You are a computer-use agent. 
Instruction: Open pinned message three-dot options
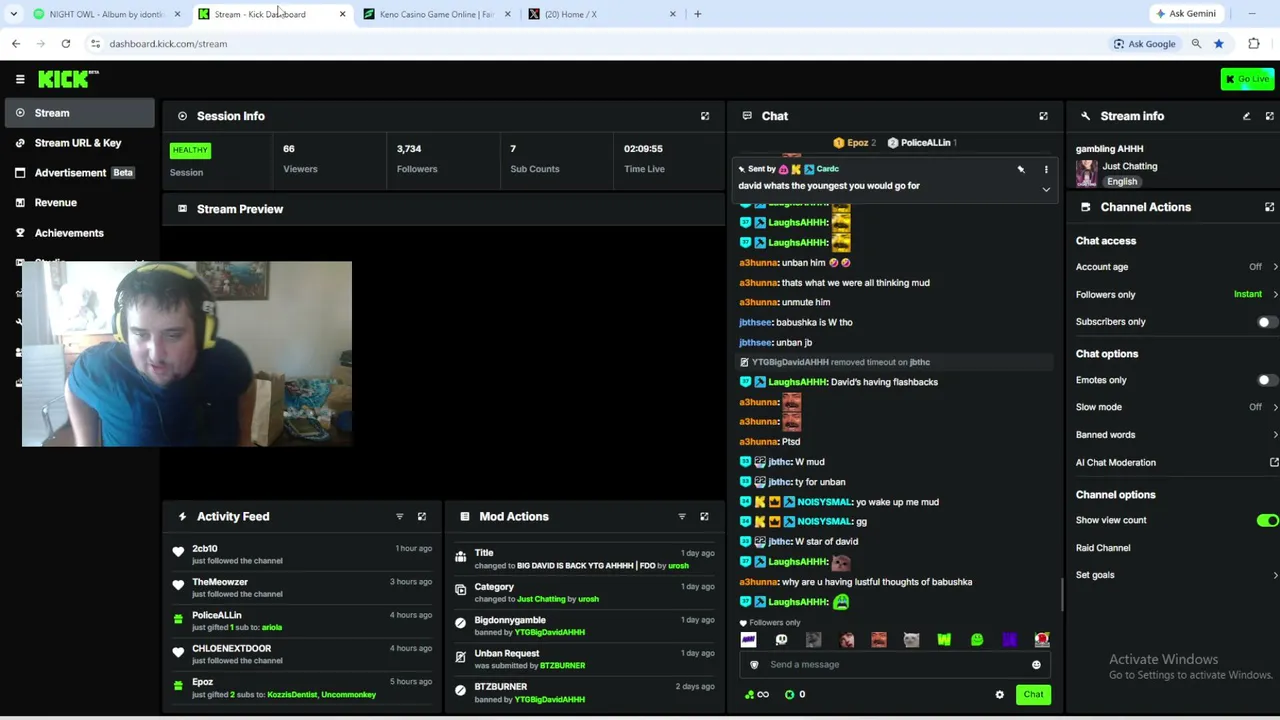coord(1046,170)
